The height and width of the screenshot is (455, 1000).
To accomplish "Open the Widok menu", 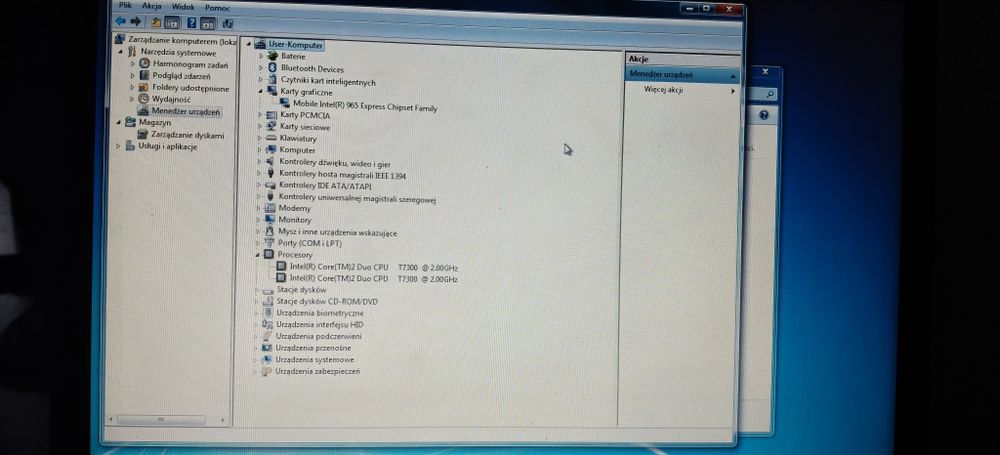I will point(183,6).
